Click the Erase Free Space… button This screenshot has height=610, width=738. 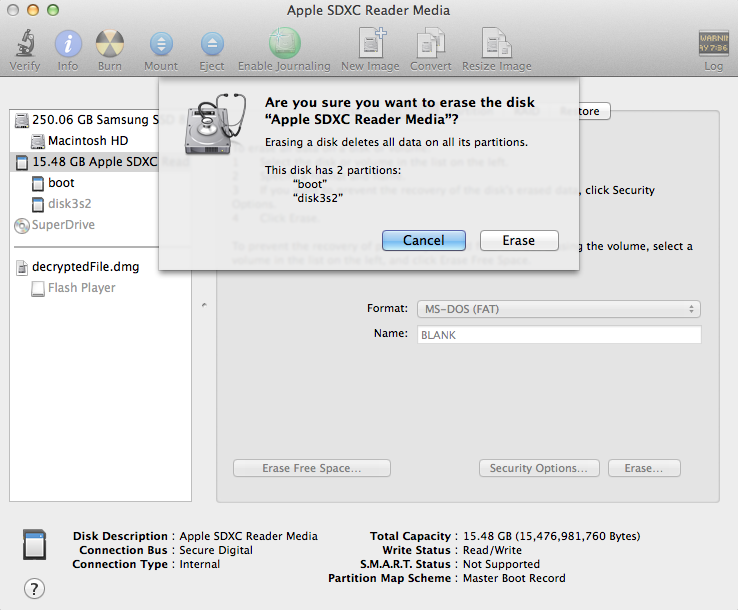tap(312, 468)
